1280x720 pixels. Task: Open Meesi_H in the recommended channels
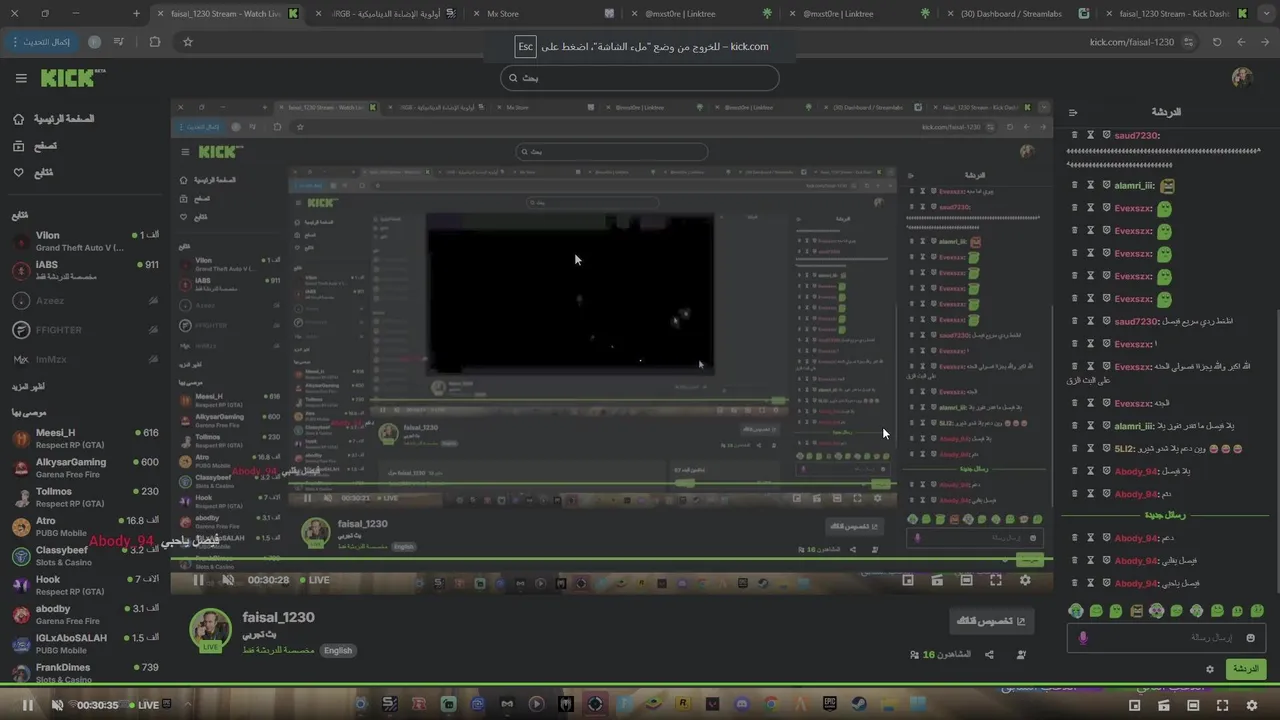coord(83,439)
